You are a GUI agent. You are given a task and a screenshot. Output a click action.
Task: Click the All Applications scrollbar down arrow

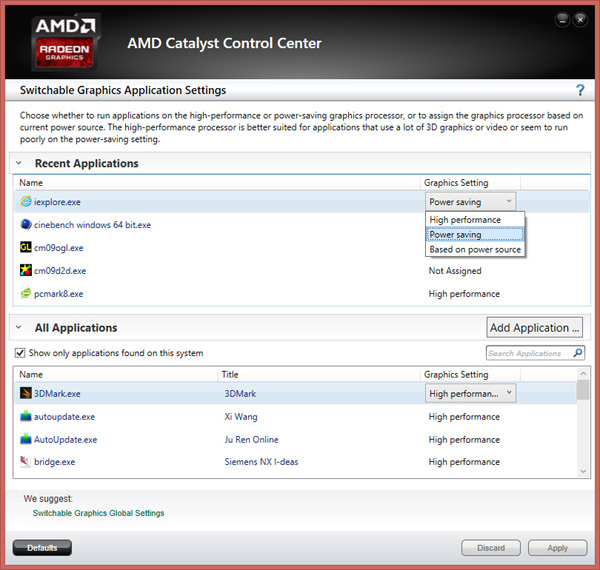(583, 471)
